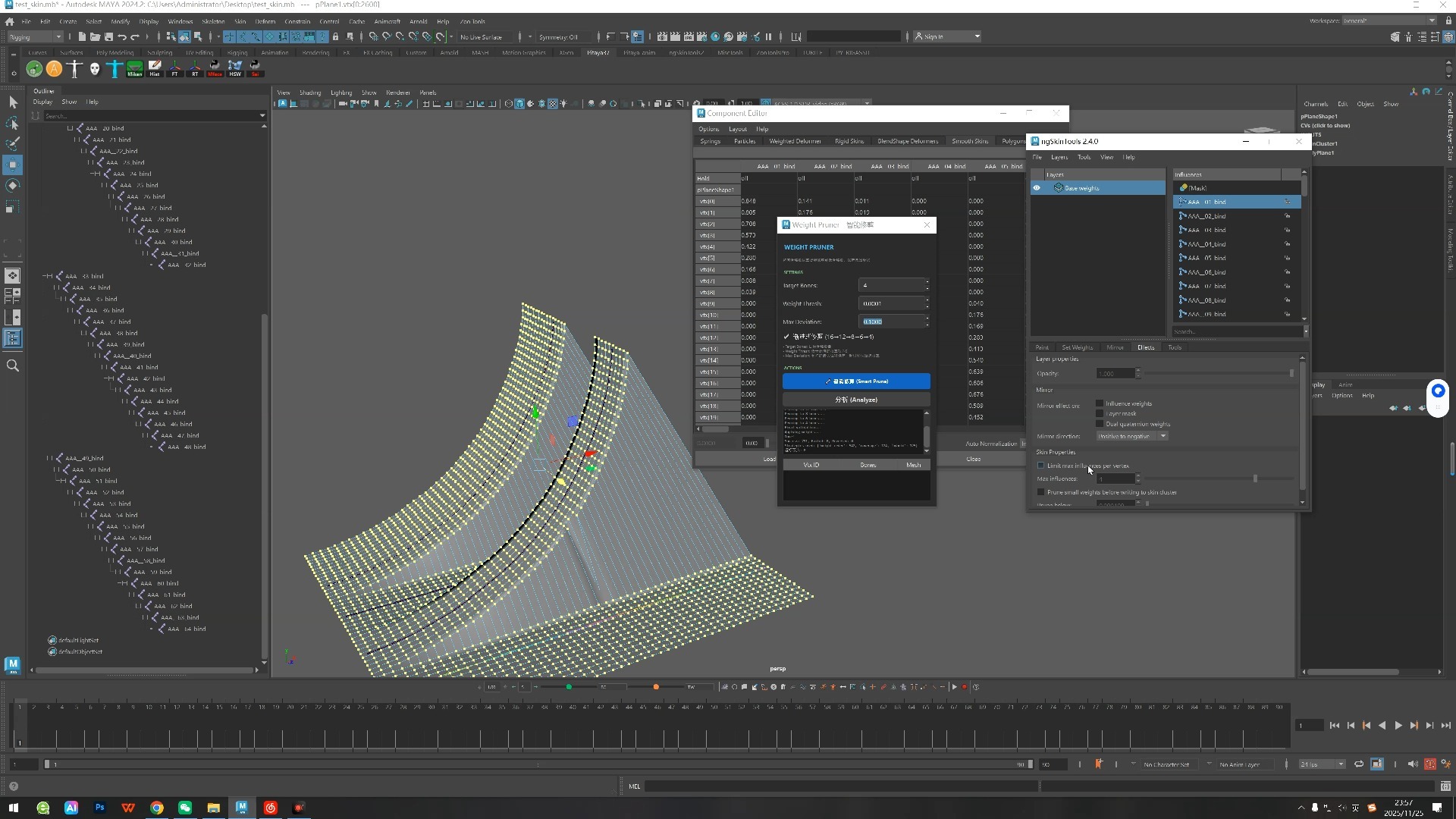Image resolution: width=1456 pixels, height=819 pixels.
Task: Click the Paint Selection tool icon
Action: coord(13,143)
